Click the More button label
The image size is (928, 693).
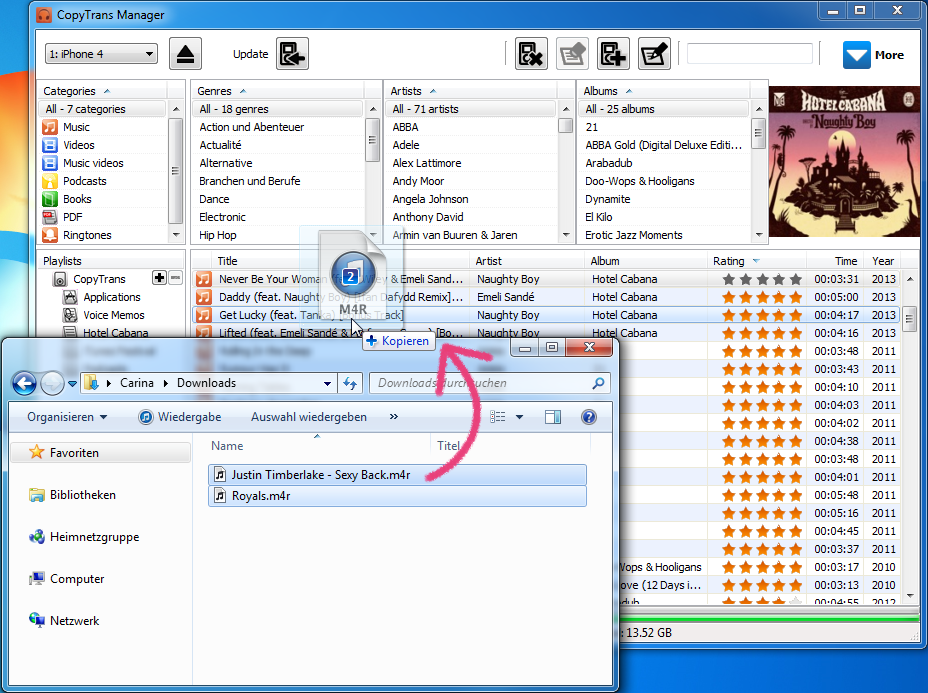click(x=890, y=55)
